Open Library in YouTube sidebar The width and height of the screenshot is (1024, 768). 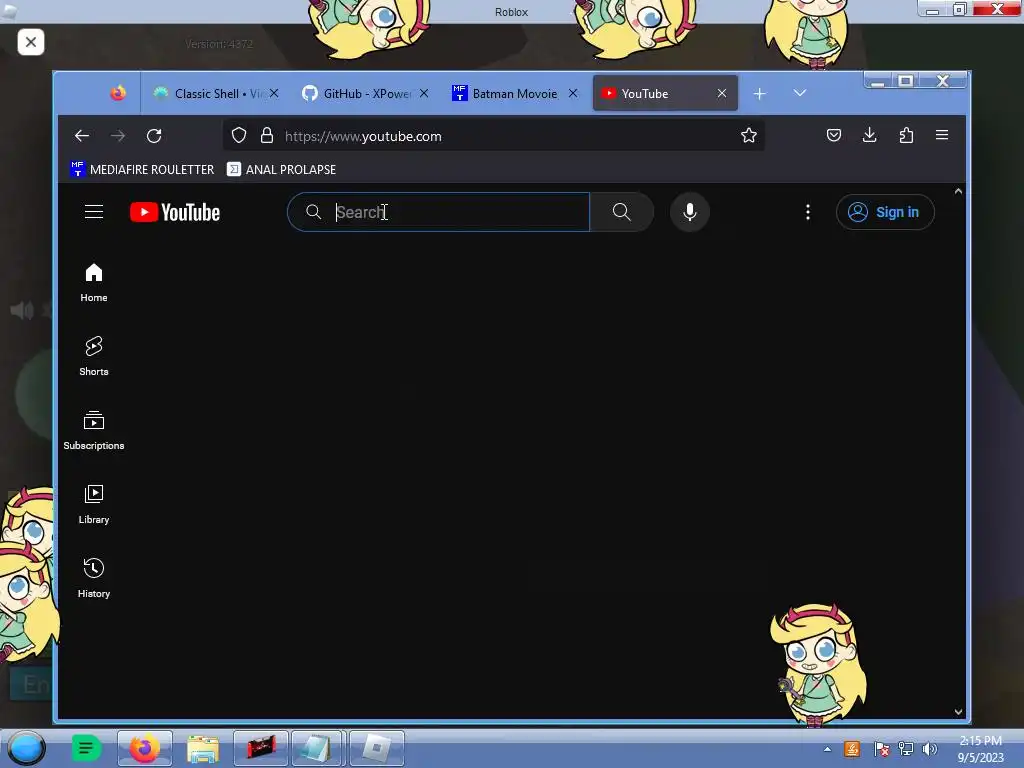(x=94, y=504)
